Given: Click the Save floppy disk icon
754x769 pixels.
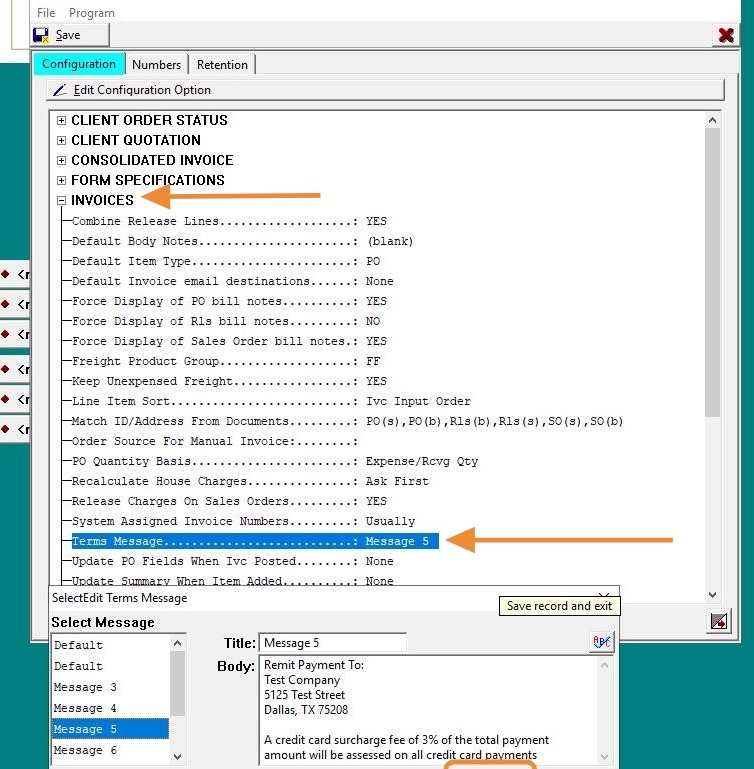Looking at the screenshot, I should click(41, 35).
